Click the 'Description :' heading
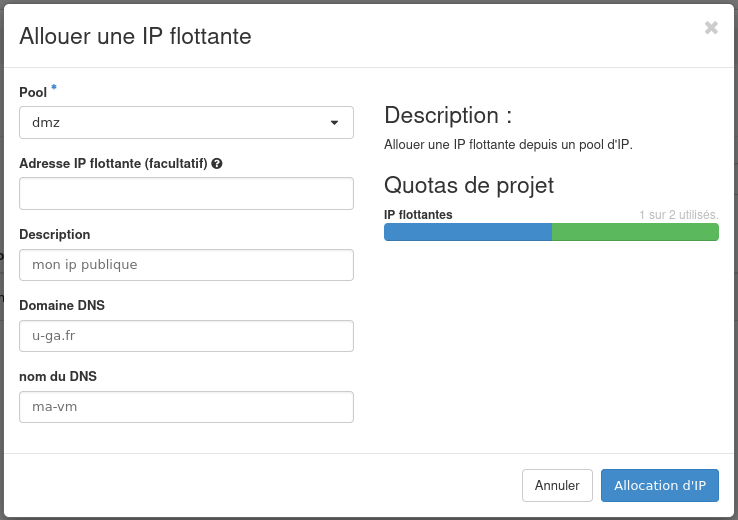Image resolution: width=738 pixels, height=520 pixels. click(x=448, y=115)
